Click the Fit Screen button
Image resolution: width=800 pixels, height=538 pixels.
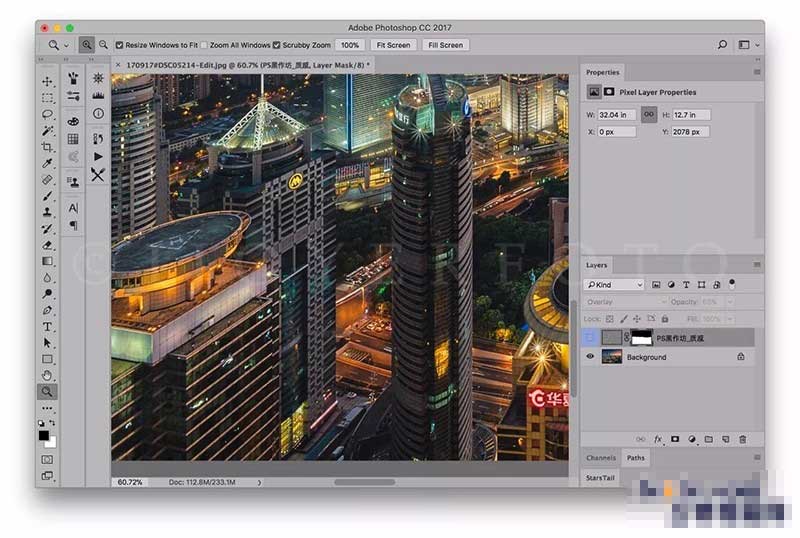pyautogui.click(x=392, y=45)
